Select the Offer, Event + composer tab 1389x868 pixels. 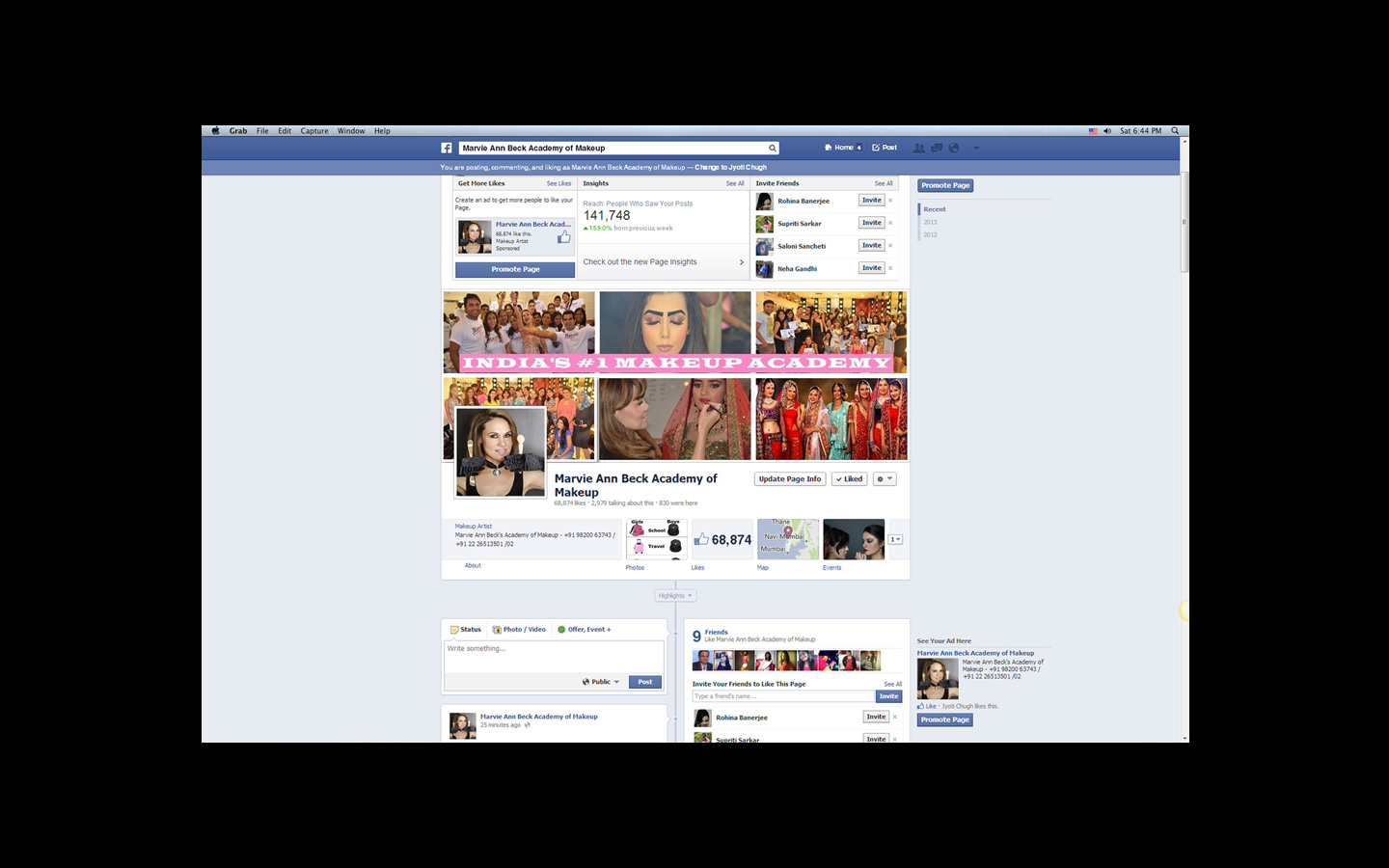point(585,630)
